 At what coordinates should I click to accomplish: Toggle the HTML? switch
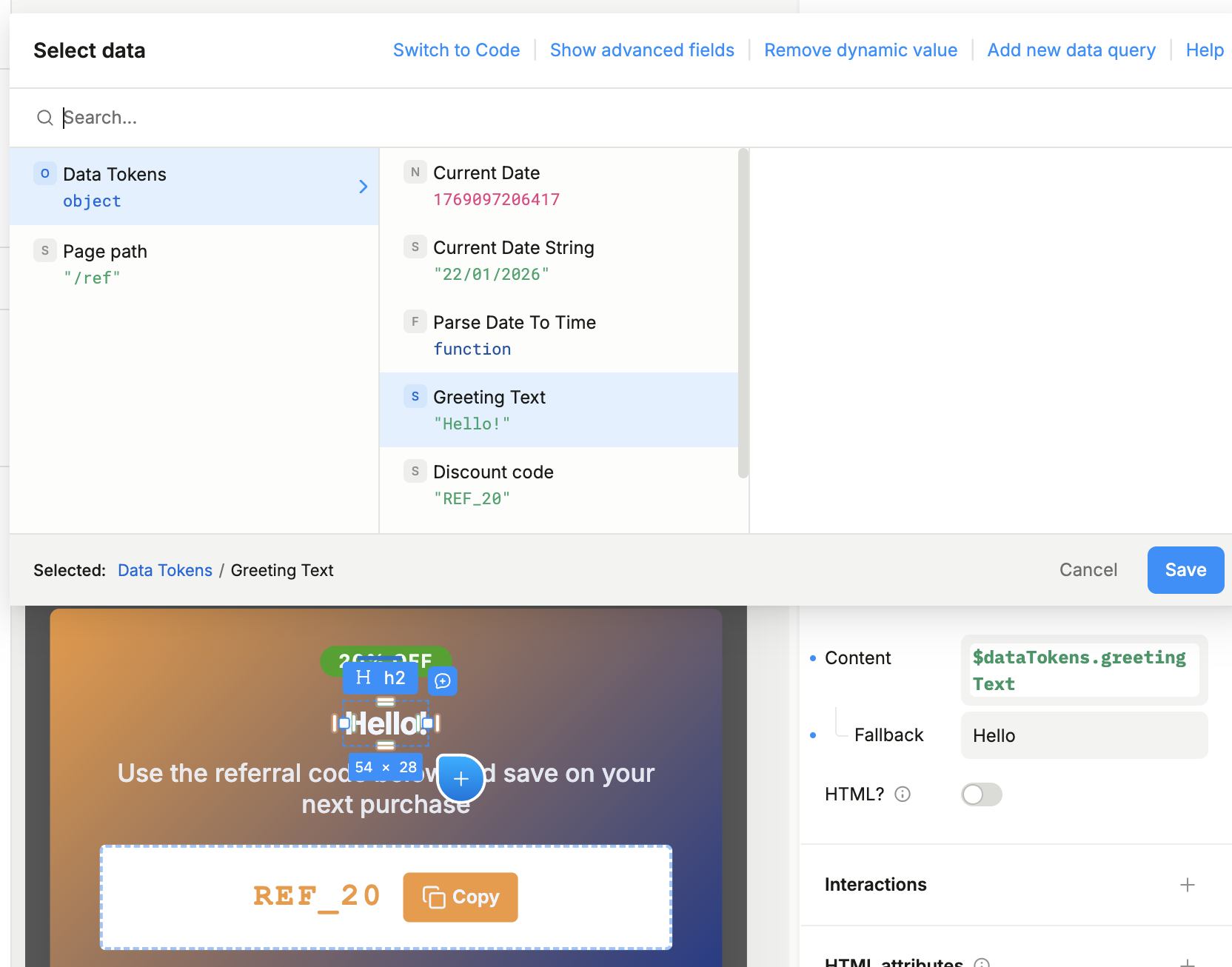(981, 794)
